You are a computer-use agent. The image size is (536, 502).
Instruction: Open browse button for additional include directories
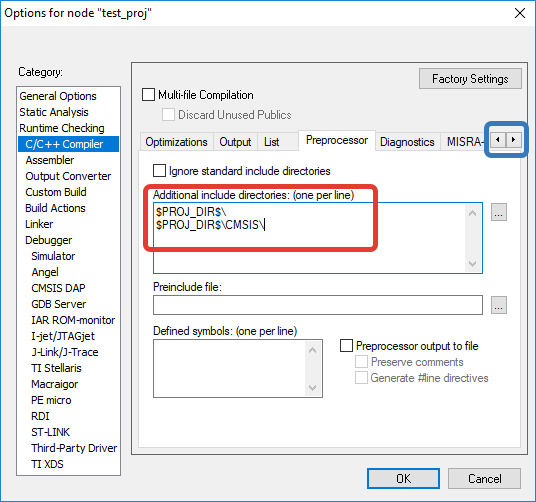499,212
